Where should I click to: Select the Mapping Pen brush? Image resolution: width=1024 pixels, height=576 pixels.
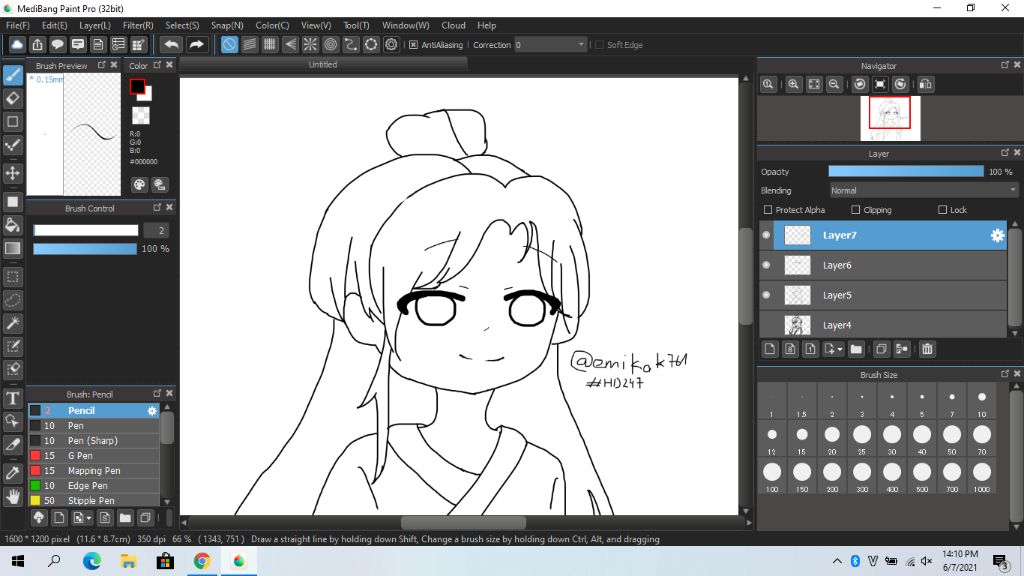tap(93, 470)
